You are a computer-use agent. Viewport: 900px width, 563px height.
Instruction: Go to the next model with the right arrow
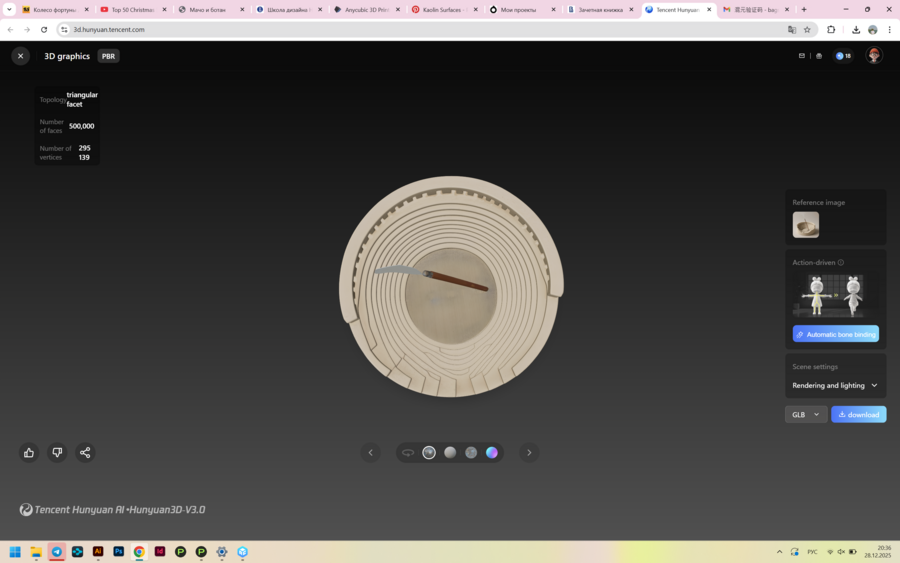(529, 453)
